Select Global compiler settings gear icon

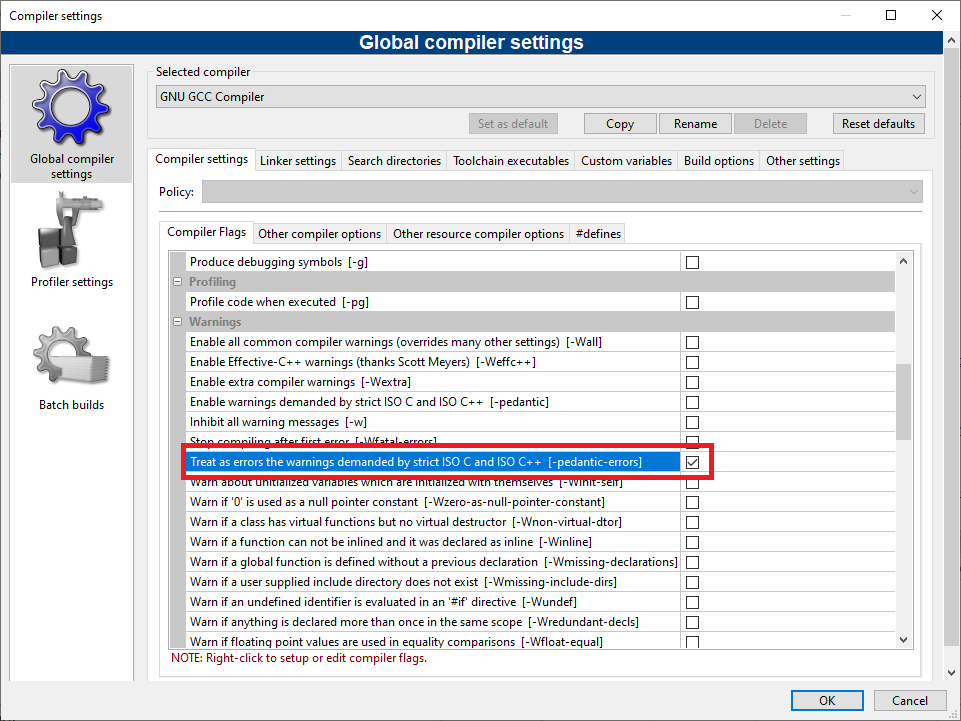tap(71, 109)
